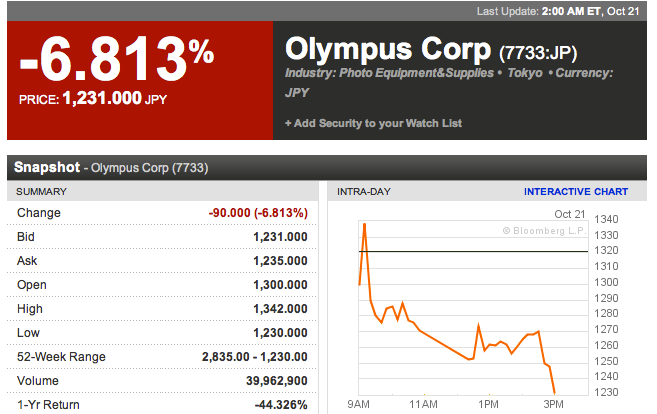Click the INTRA-DAY panel heading

[x=364, y=191]
